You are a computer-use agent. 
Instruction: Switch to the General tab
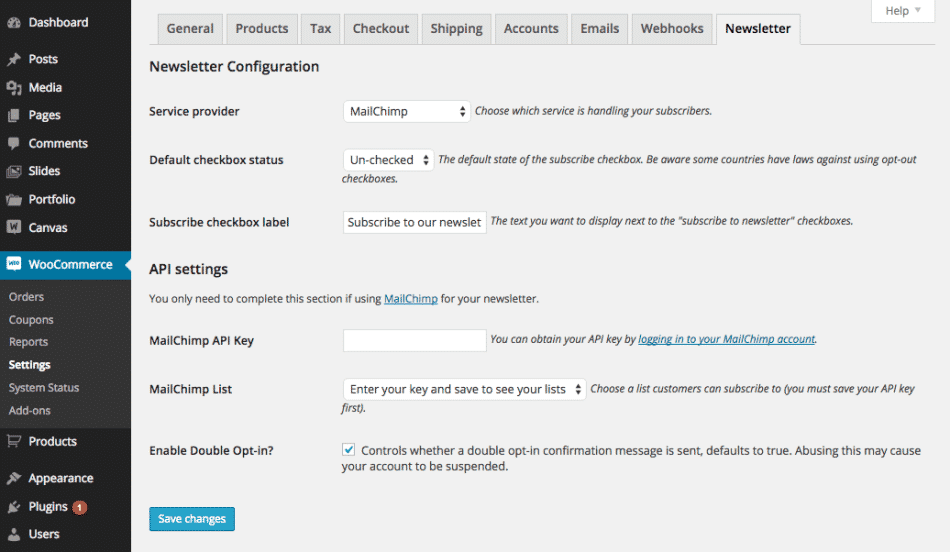190,29
